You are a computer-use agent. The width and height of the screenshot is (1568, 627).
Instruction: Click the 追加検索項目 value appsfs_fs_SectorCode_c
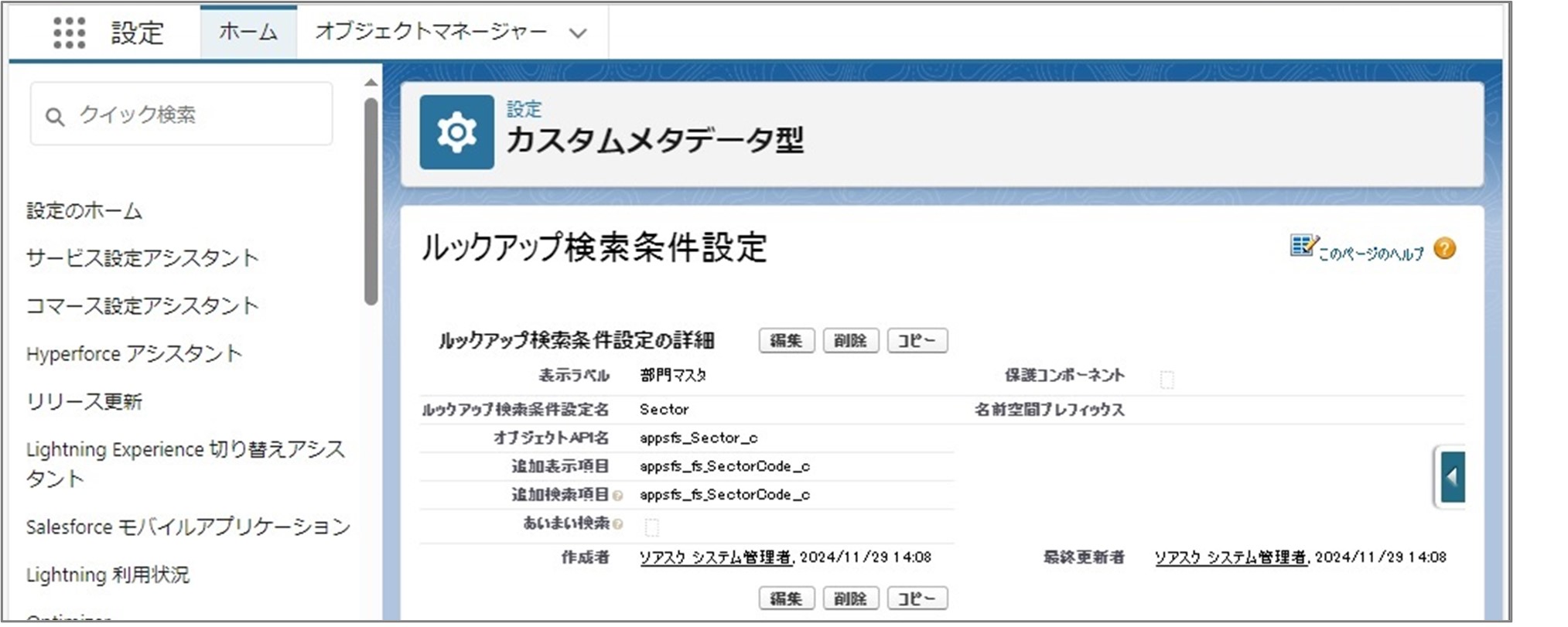725,495
